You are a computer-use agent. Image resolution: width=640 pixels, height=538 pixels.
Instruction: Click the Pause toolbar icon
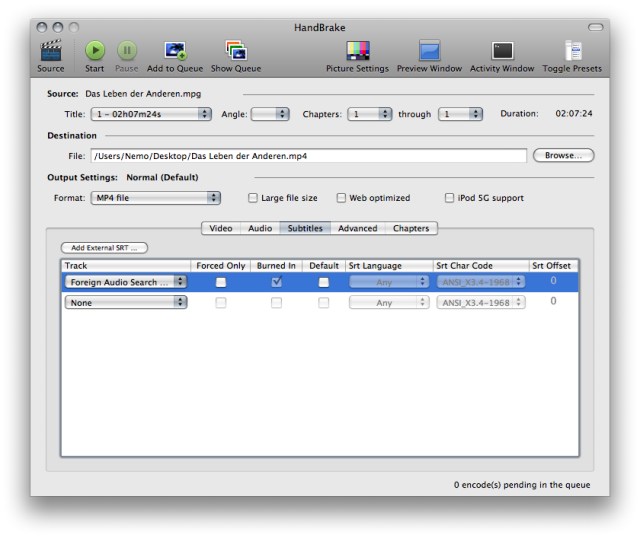coord(127,51)
